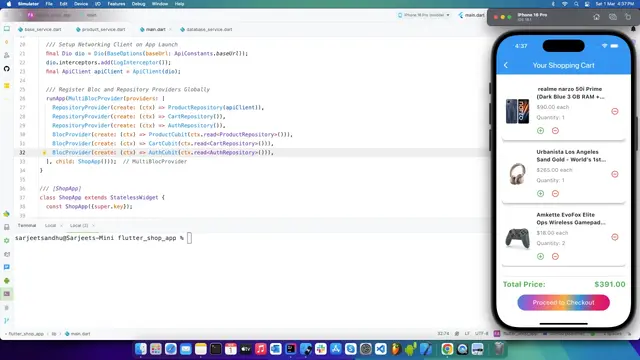The width and height of the screenshot is (640, 360).
Task: Open the Git branch icon at sidebar bottom
Action: (7, 321)
